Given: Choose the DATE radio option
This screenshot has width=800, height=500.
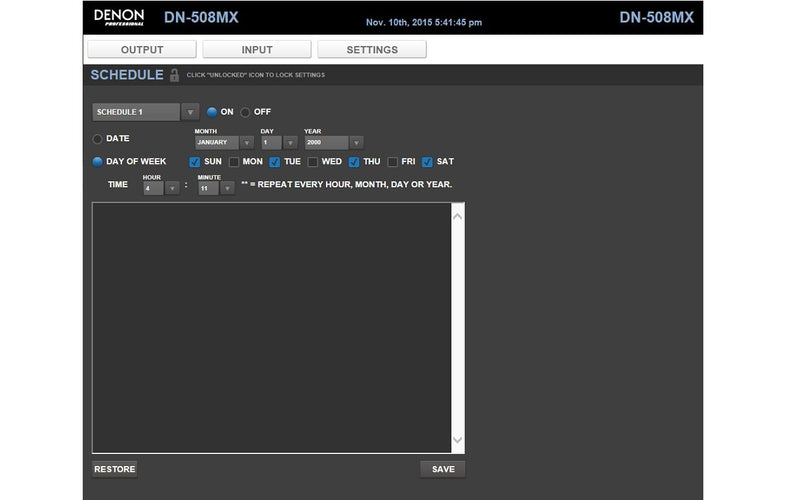Looking at the screenshot, I should pyautogui.click(x=98, y=139).
